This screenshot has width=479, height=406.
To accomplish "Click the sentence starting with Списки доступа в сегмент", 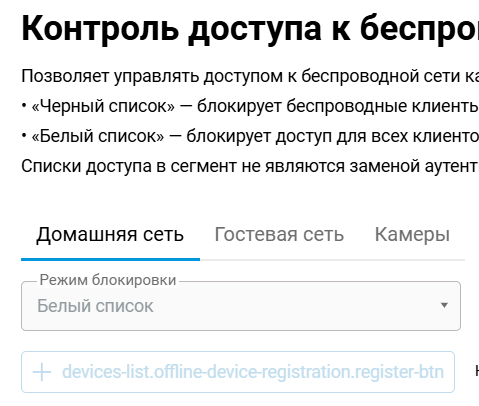I will pos(250,166).
